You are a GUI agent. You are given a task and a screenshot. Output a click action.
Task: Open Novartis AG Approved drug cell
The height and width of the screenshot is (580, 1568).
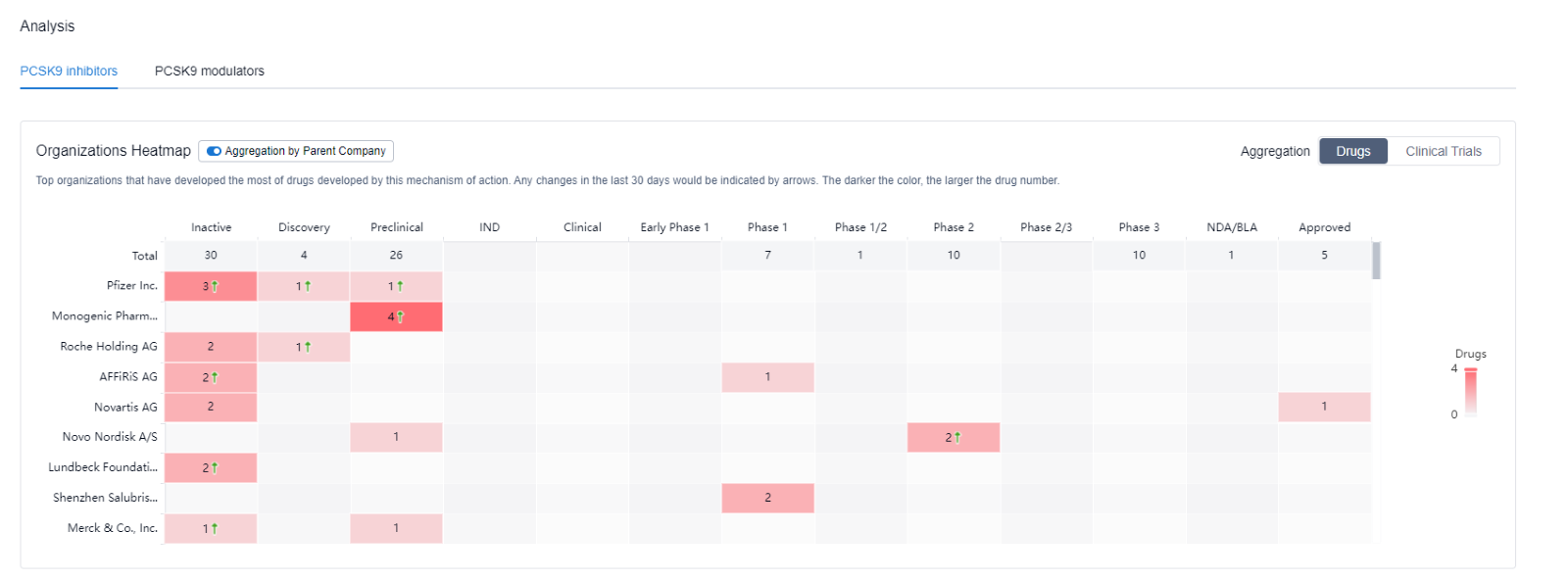(1323, 407)
